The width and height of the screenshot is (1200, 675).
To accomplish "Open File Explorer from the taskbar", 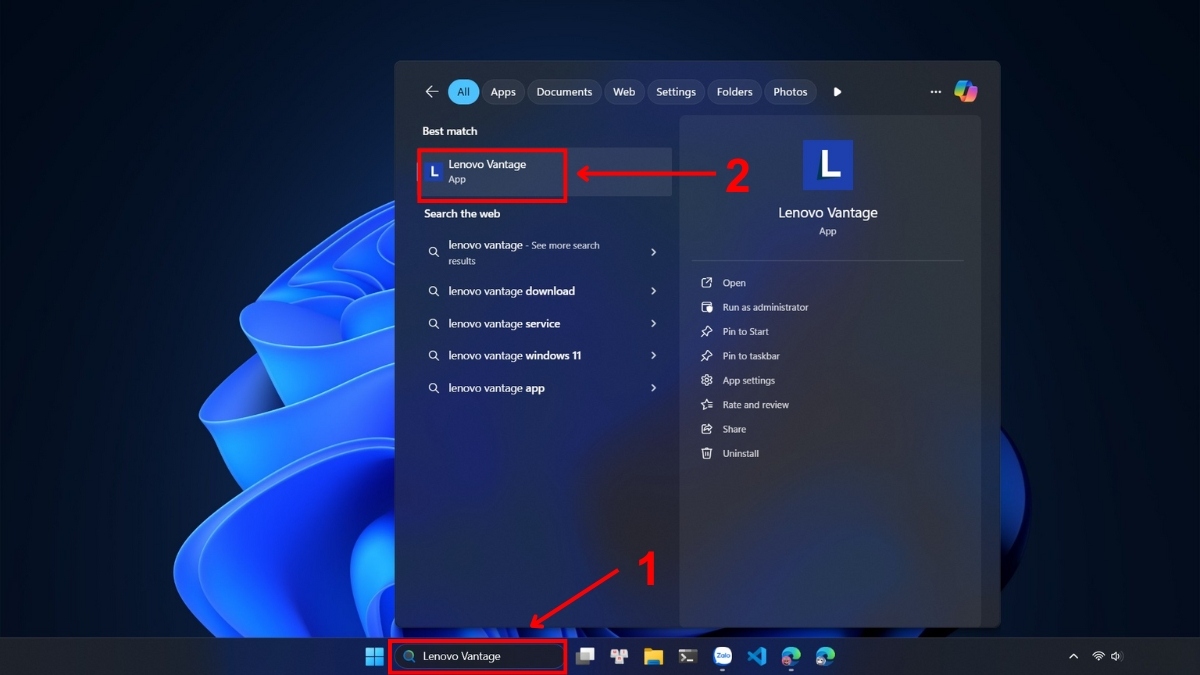I will 653,656.
